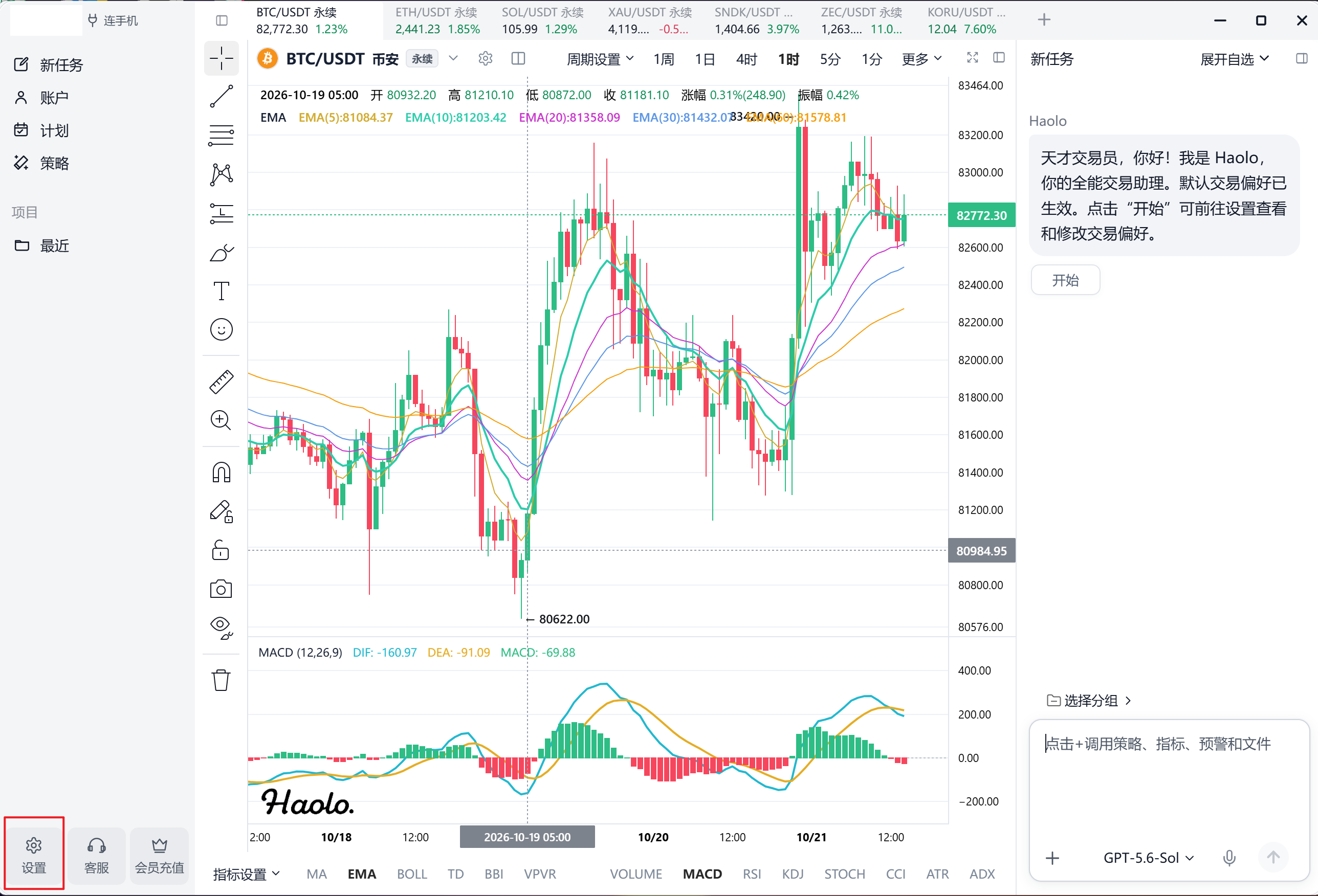Switch to SOL/USDT 永续 tab
The image size is (1318, 896).
[x=543, y=20]
